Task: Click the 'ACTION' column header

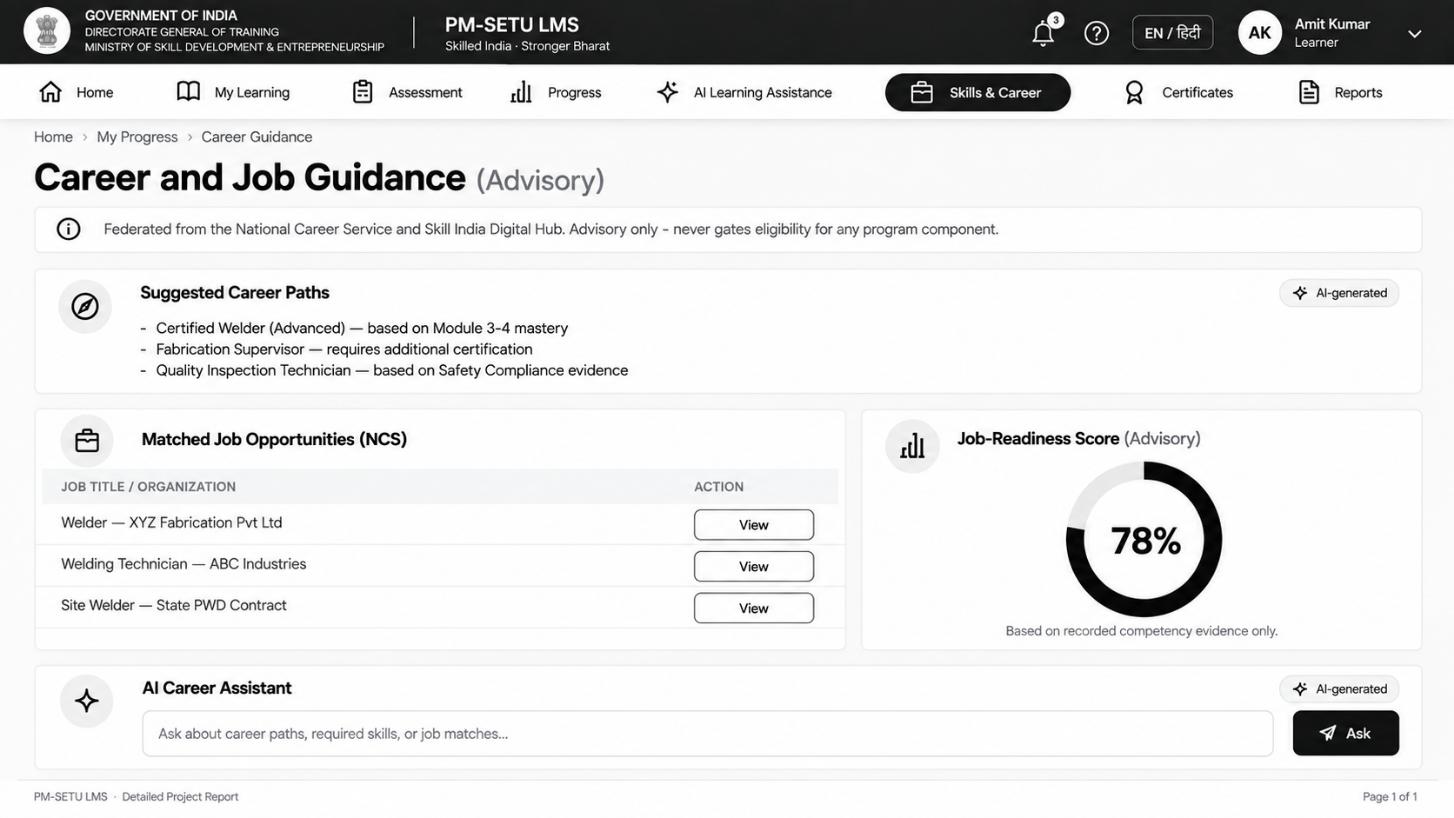Action: click(x=719, y=487)
